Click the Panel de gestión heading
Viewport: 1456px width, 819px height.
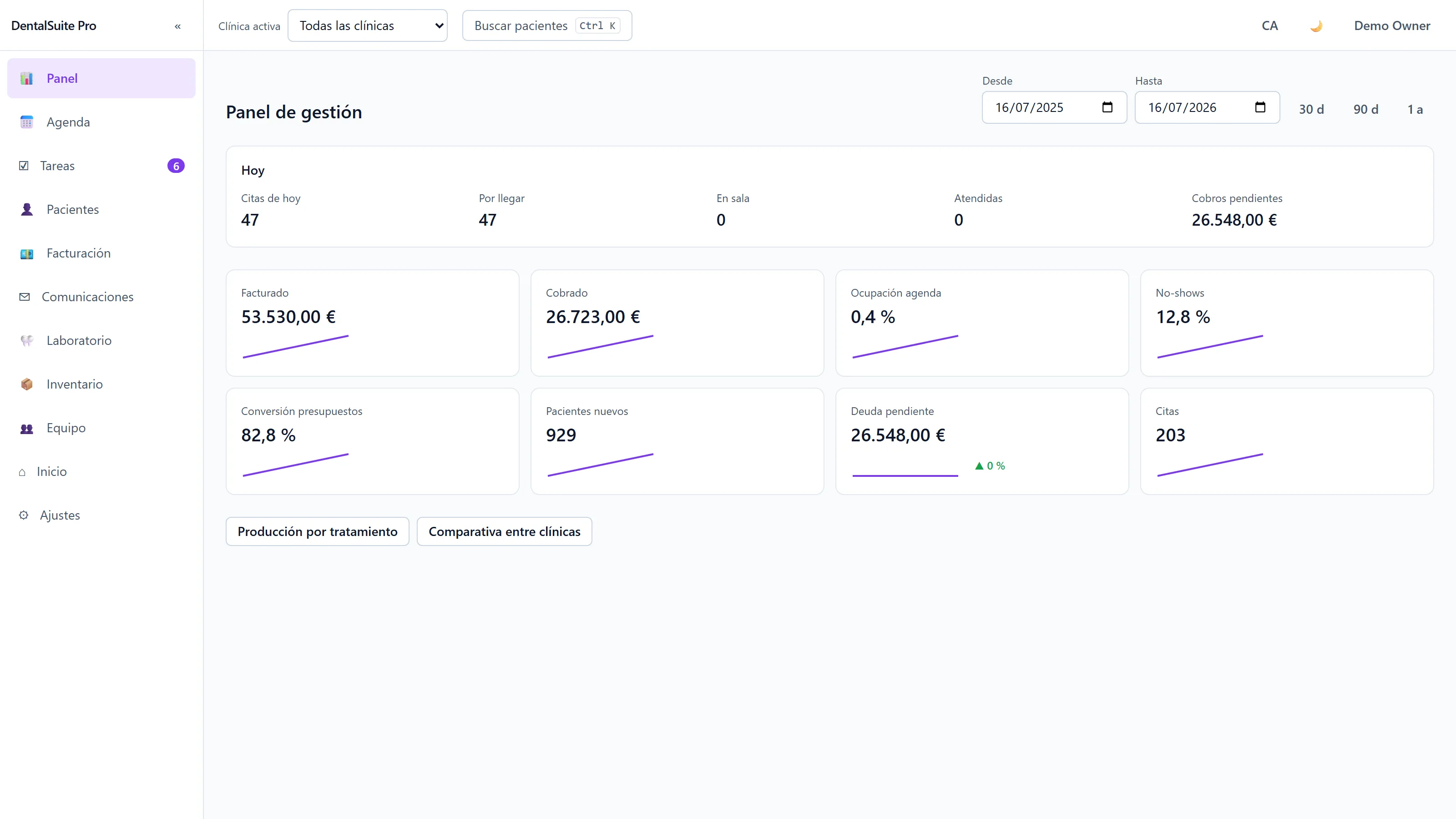294,112
